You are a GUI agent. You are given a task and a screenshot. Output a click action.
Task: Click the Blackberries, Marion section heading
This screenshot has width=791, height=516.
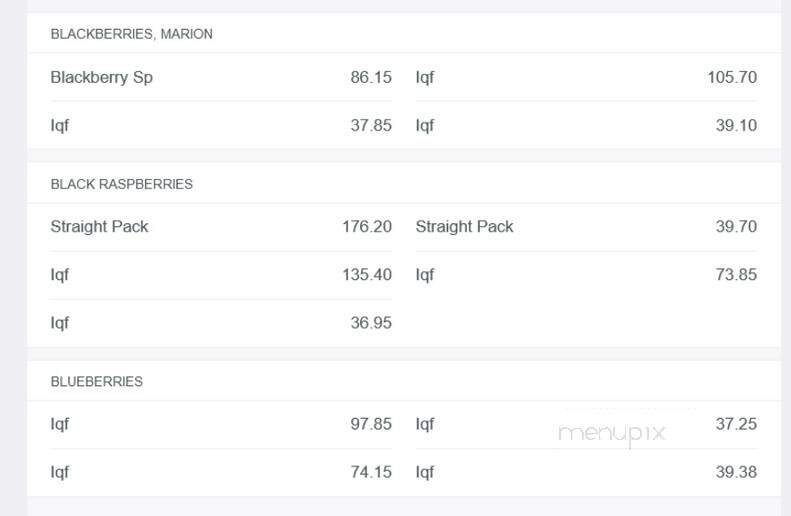click(131, 34)
